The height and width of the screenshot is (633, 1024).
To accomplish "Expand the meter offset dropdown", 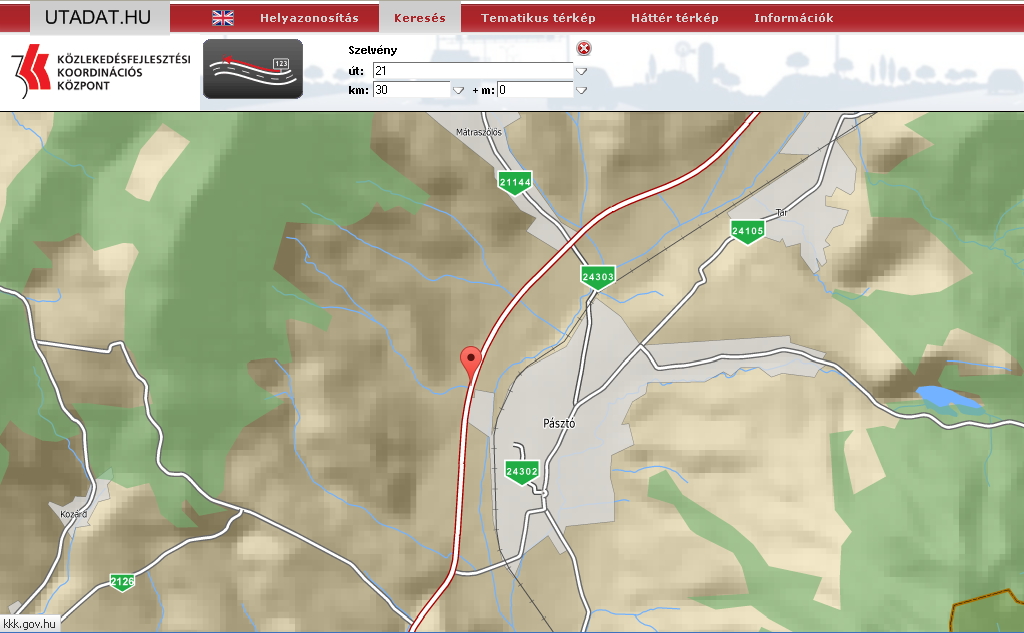I will click(581, 90).
